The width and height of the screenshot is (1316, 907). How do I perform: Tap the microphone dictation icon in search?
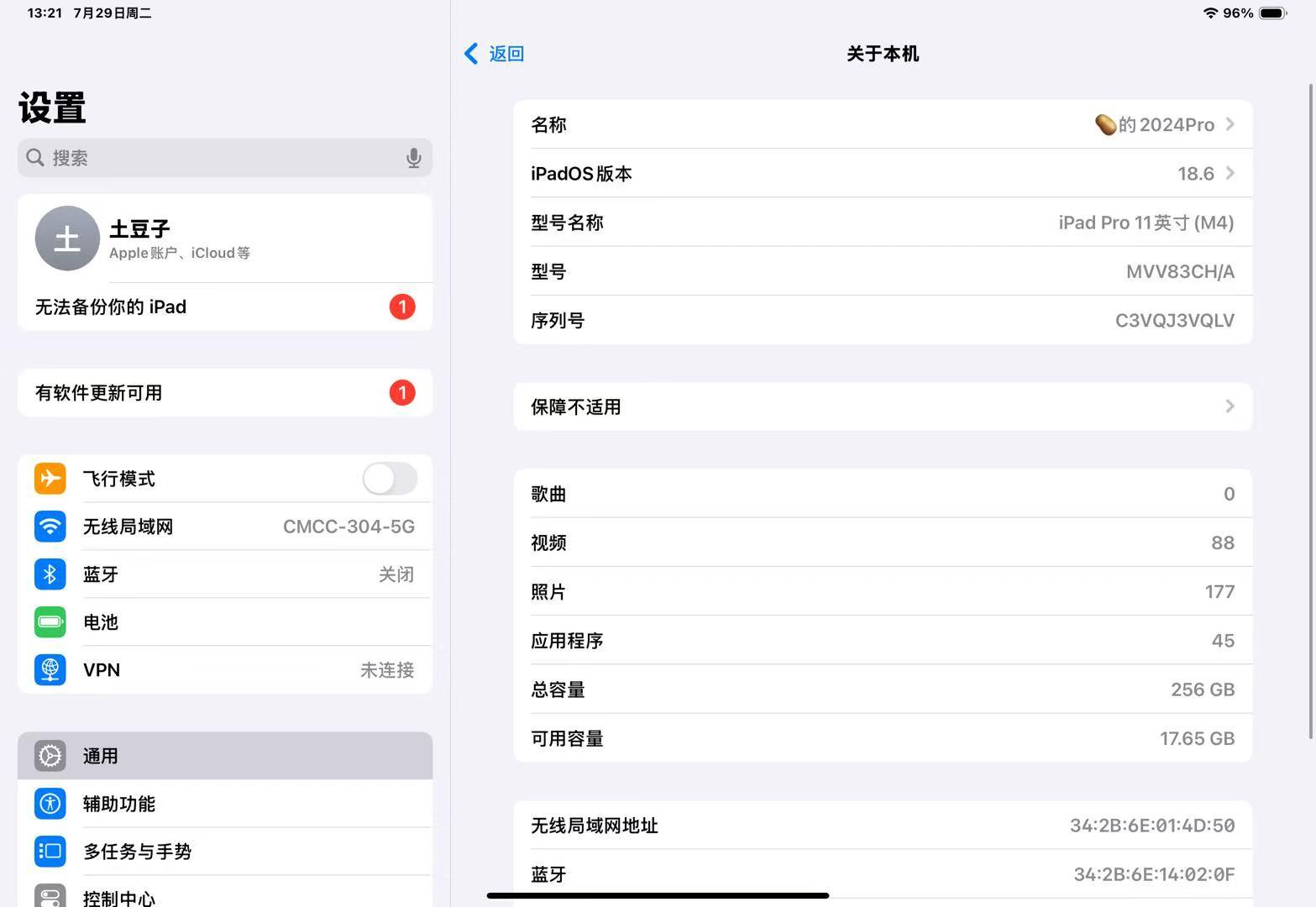coord(413,158)
